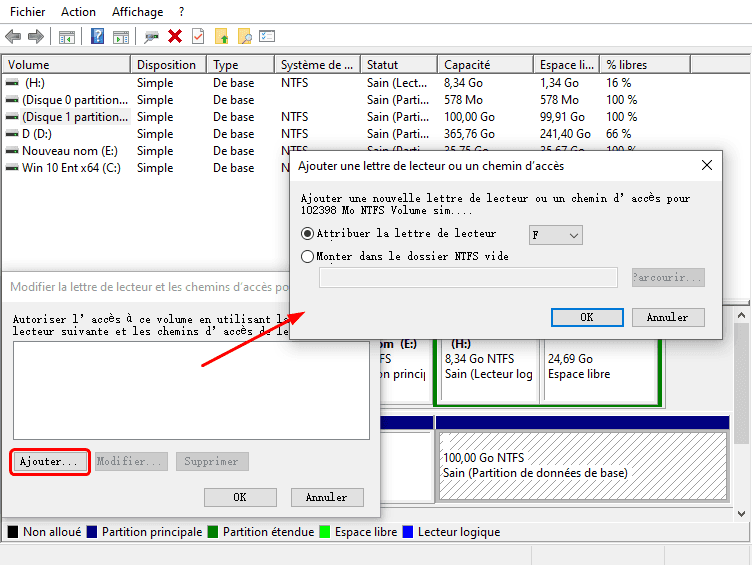Click drive icon of Disque 0 partition row
This screenshot has width=752, height=565.
click(x=12, y=100)
